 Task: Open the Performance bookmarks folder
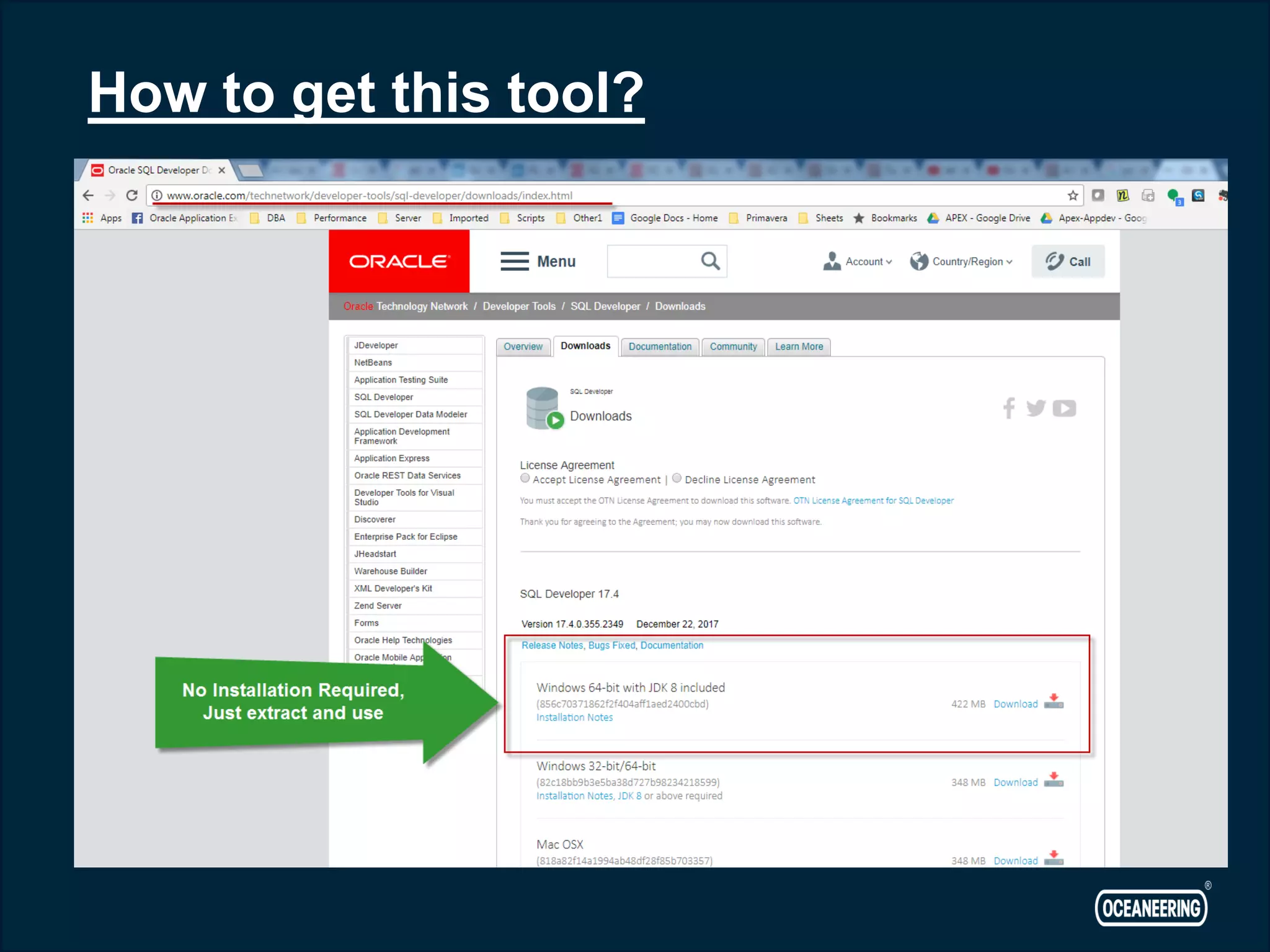coord(332,218)
